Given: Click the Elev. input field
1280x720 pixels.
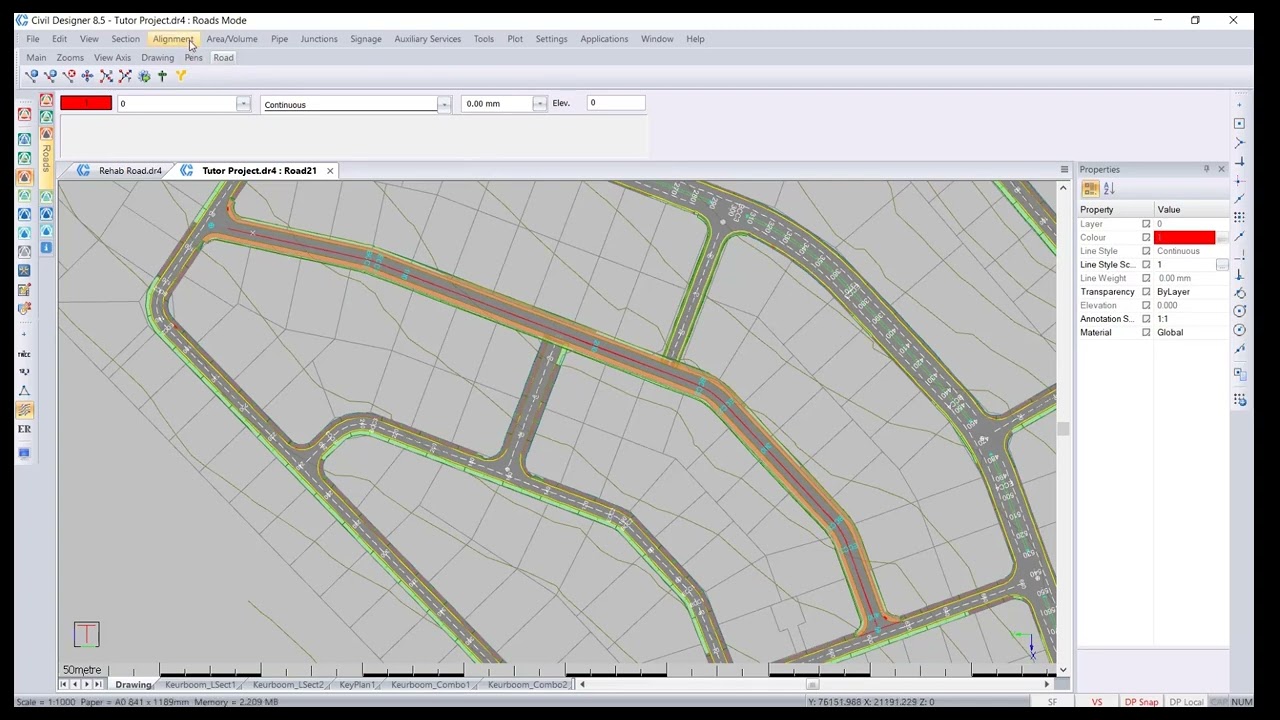Looking at the screenshot, I should click(x=616, y=103).
